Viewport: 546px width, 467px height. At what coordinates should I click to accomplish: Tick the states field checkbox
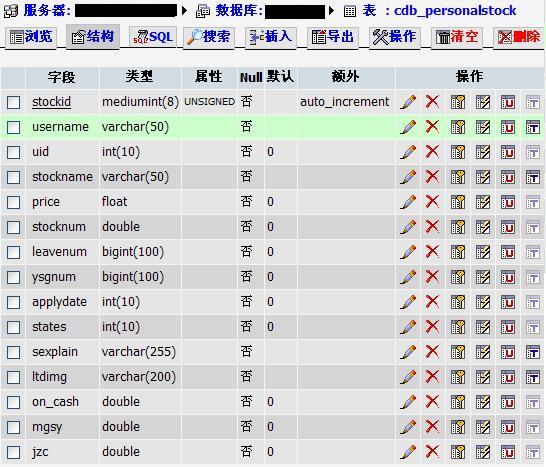click(14, 327)
